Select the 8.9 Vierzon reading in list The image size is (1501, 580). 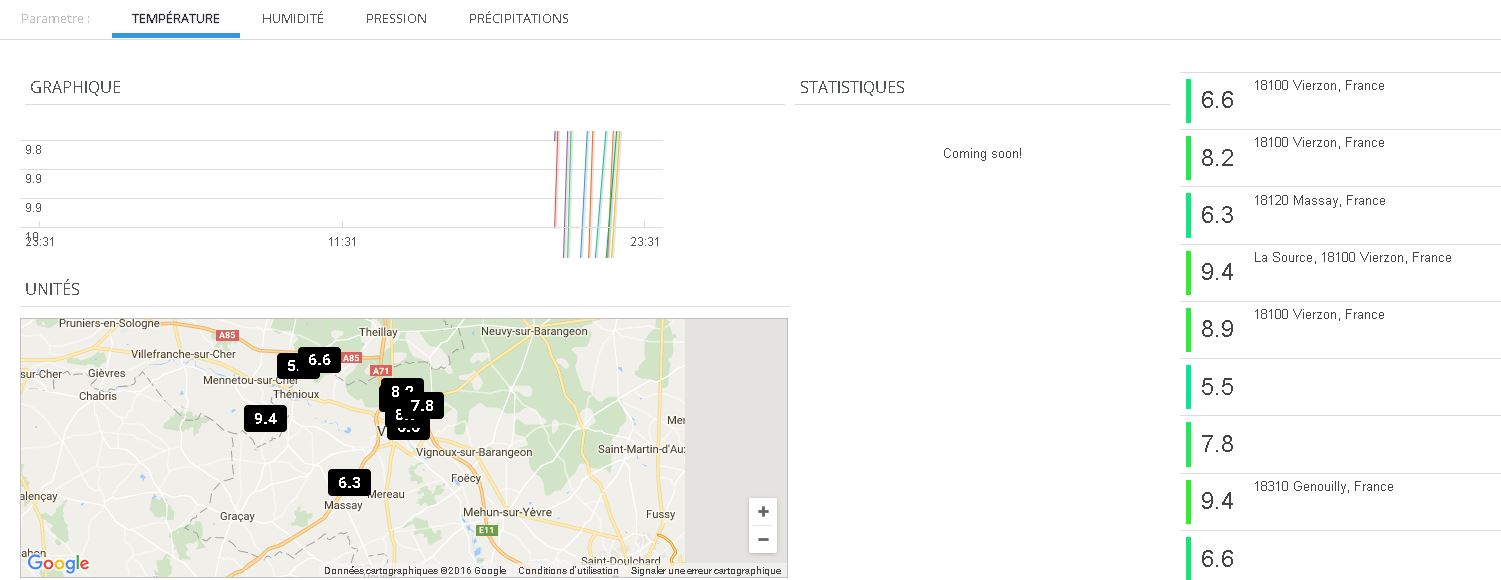(1217, 329)
